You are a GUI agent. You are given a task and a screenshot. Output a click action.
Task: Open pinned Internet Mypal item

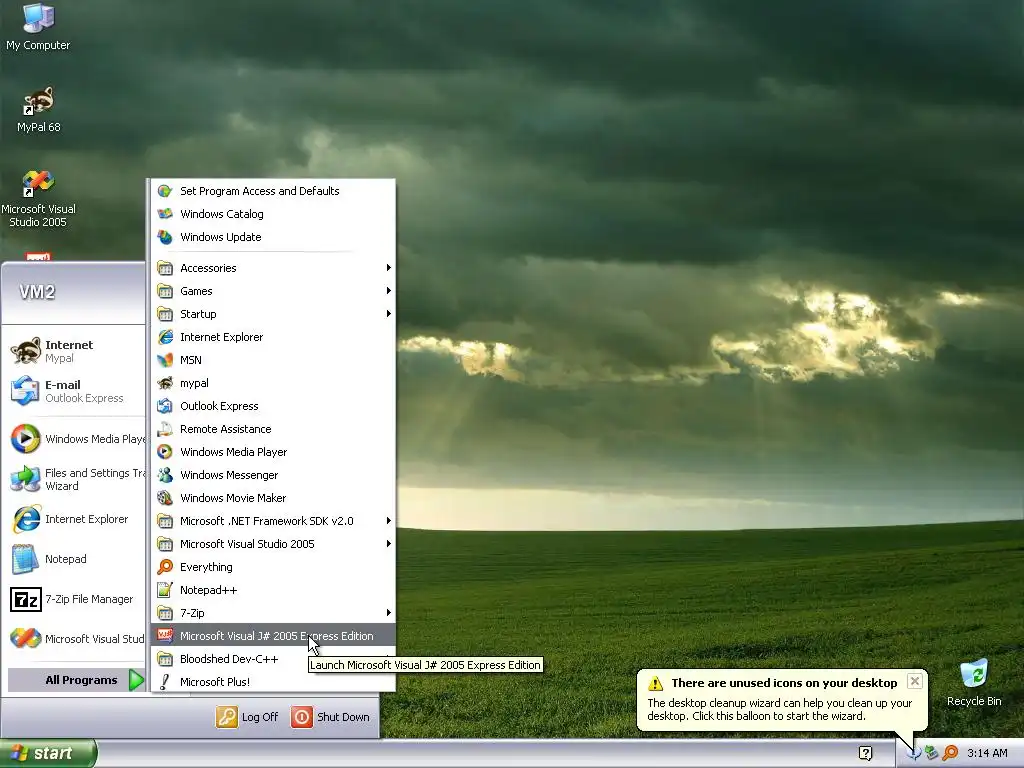(x=76, y=351)
